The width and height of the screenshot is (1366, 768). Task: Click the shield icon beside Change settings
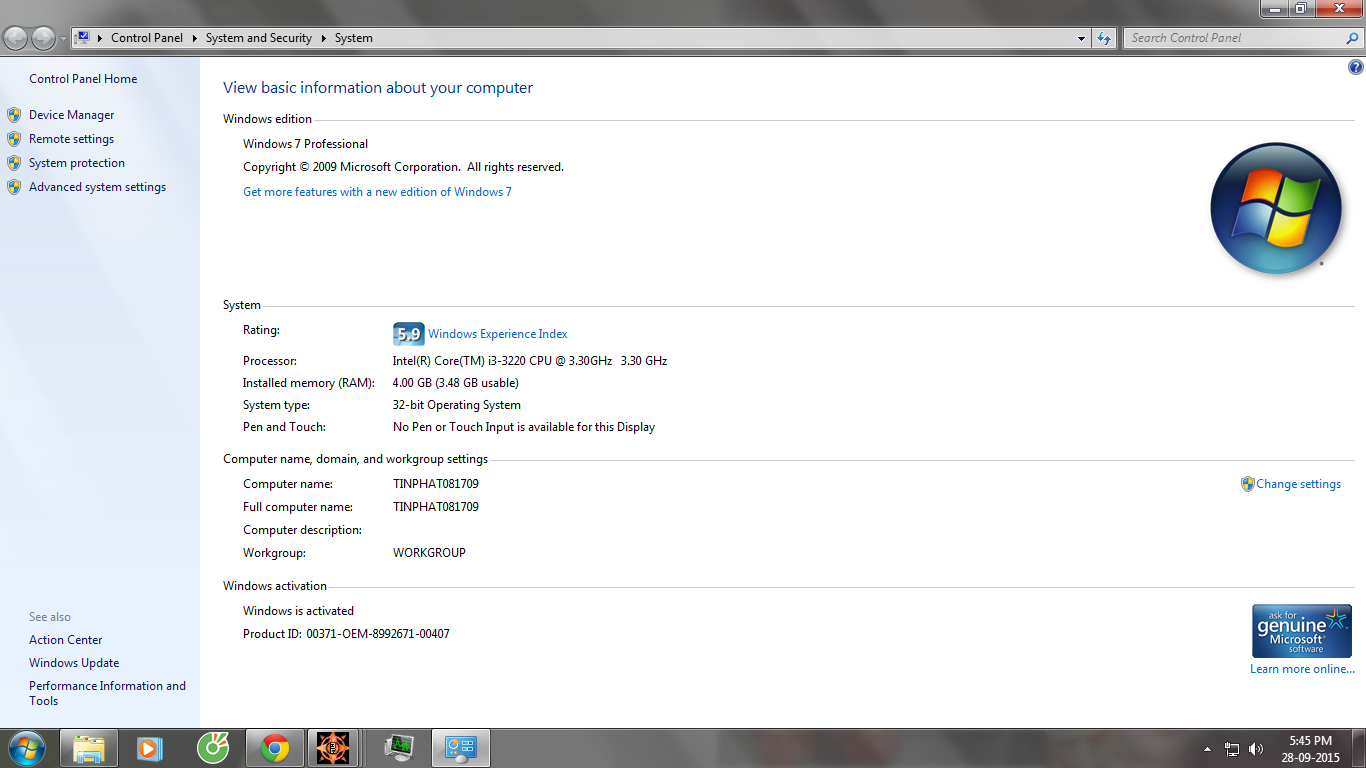click(1247, 484)
